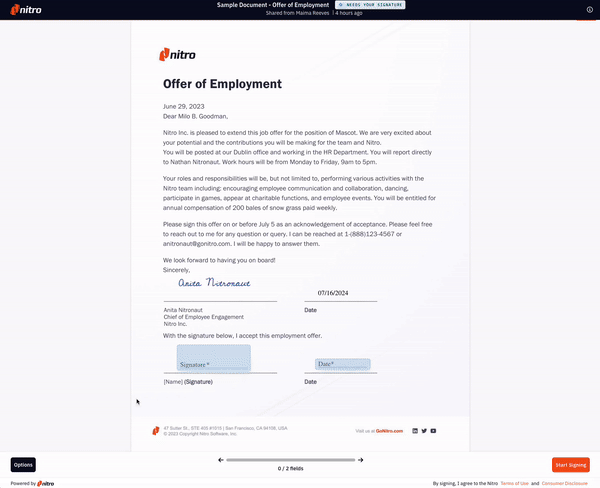The image size is (600, 488).
Task: Visit the GoNitro.com link
Action: pos(389,431)
